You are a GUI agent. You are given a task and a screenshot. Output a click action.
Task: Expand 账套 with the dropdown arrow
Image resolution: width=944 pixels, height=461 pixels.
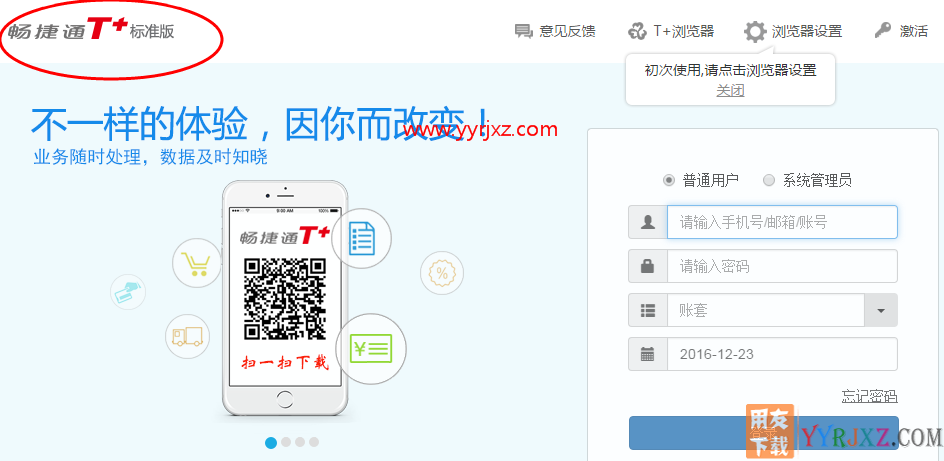pos(881,311)
